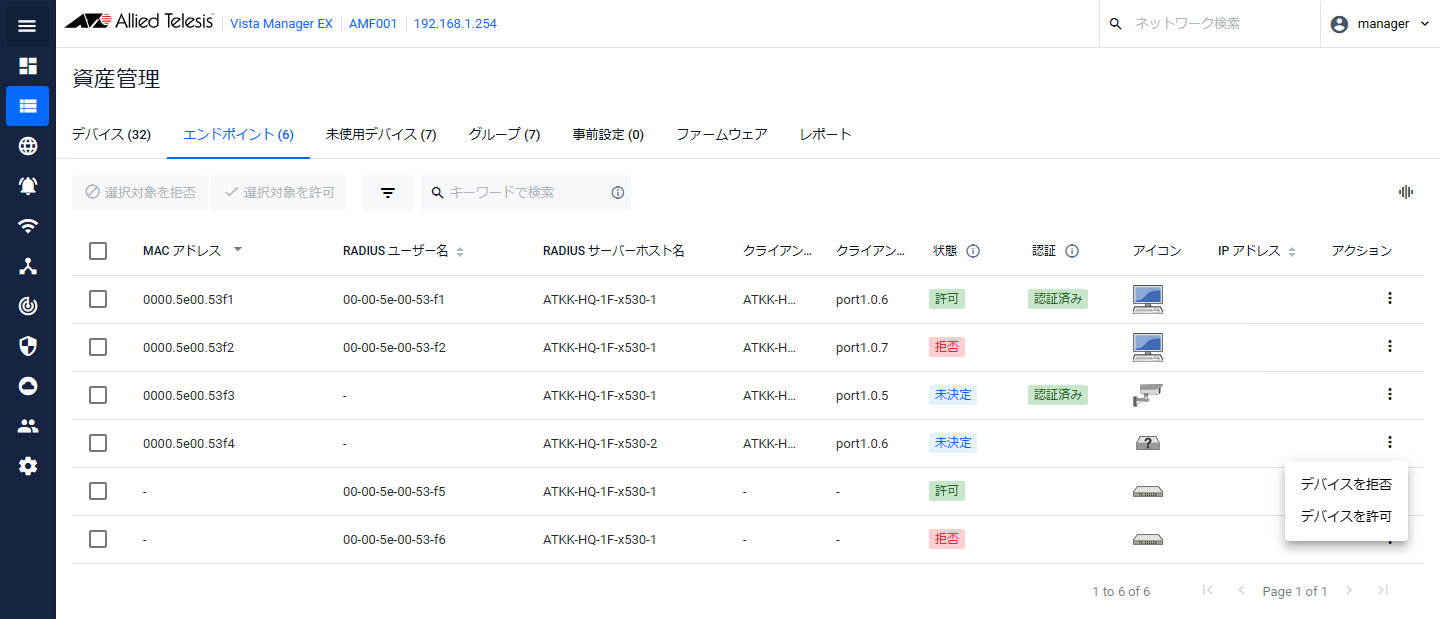1440x619 pixels.
Task: Select デバイスを拒否 in the popup menu
Action: 1345,484
